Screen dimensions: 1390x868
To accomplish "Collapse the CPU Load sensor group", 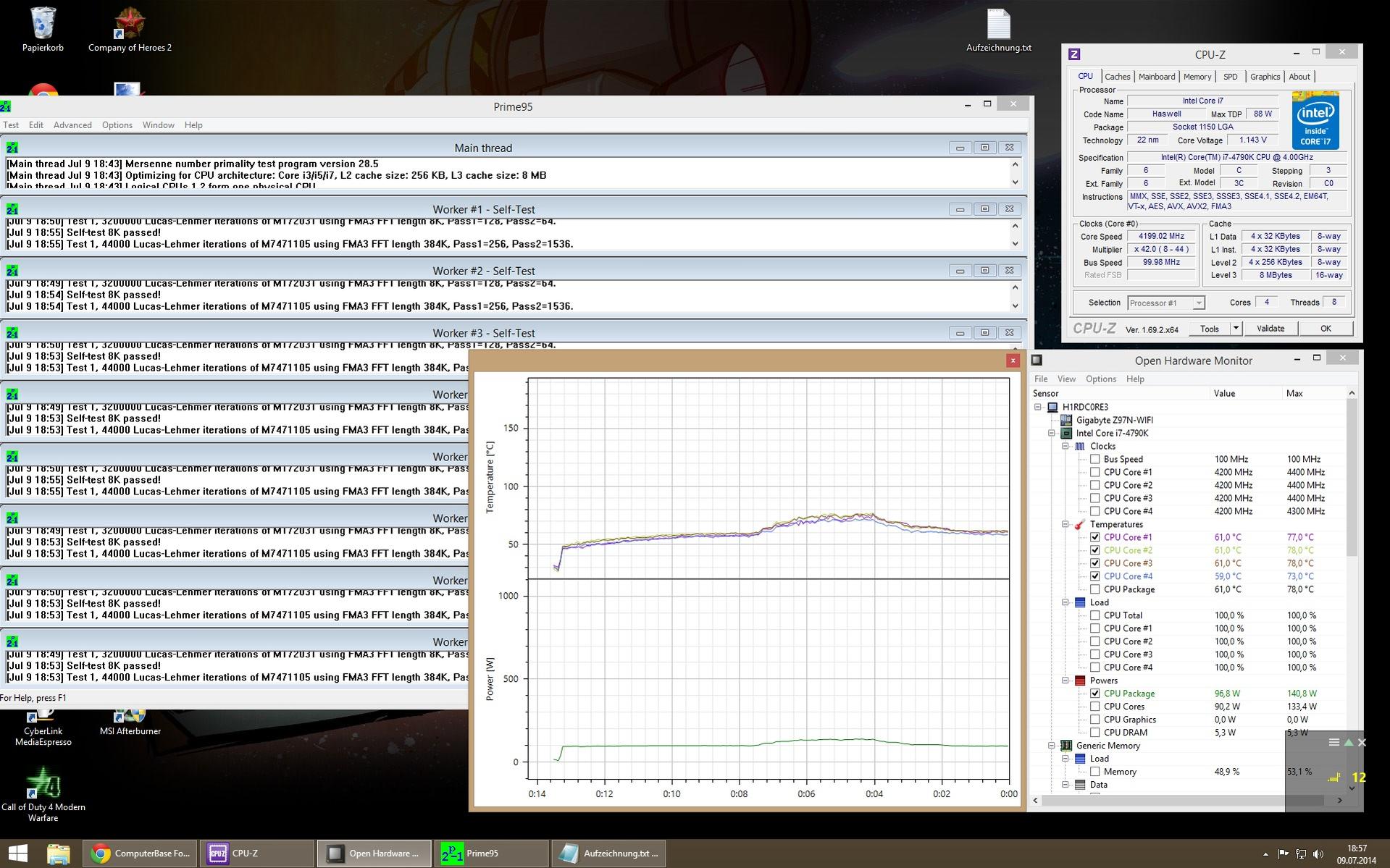I will 1065,602.
